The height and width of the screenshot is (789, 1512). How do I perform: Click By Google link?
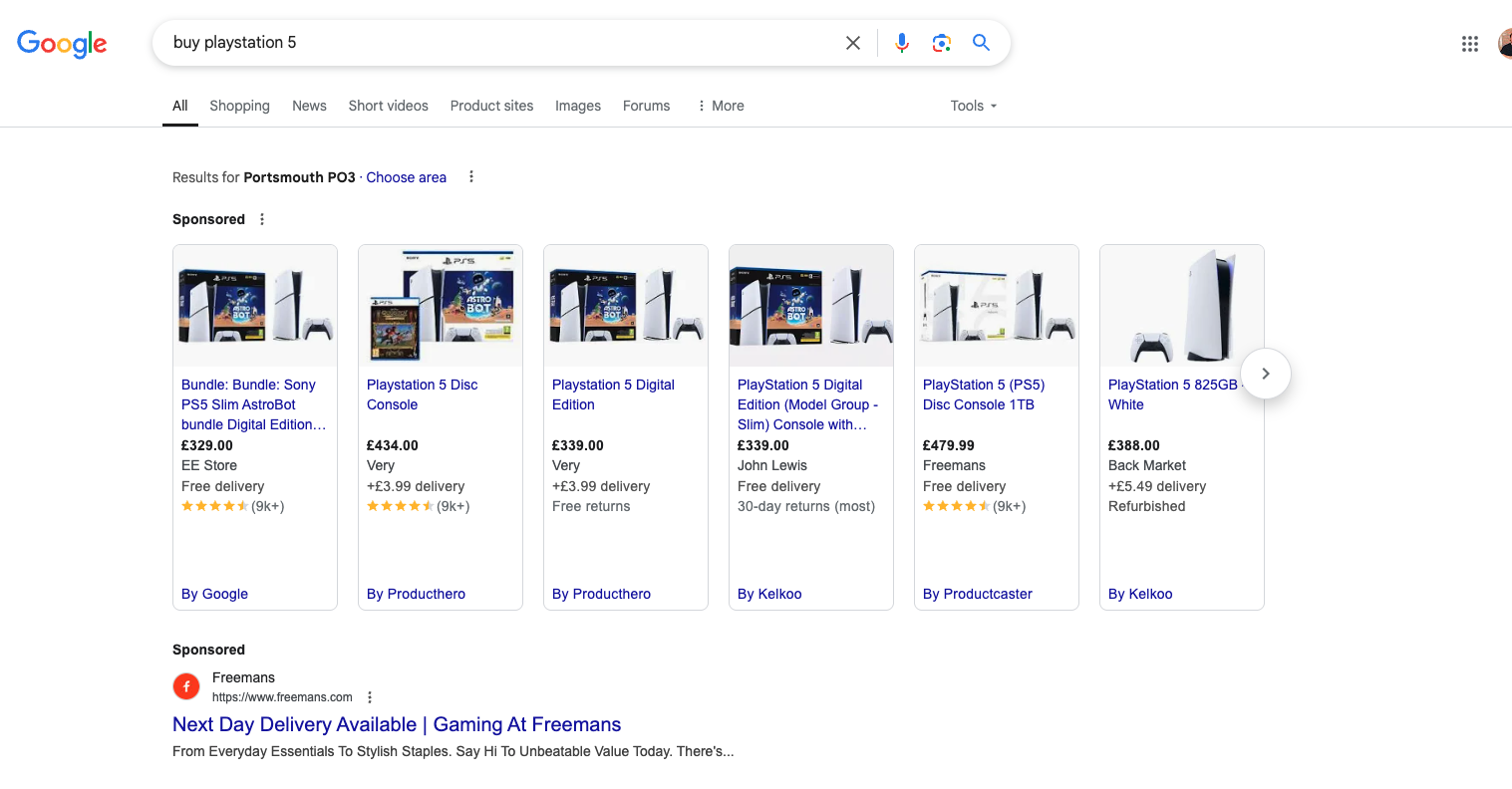pos(214,594)
